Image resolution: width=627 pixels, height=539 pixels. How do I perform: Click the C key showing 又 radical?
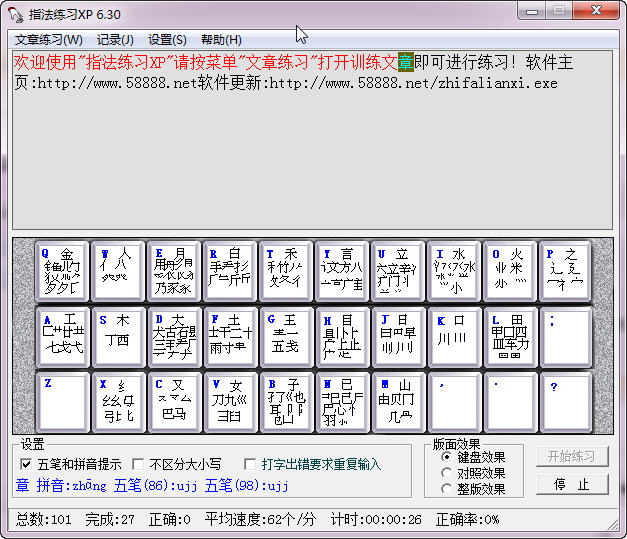click(x=174, y=402)
